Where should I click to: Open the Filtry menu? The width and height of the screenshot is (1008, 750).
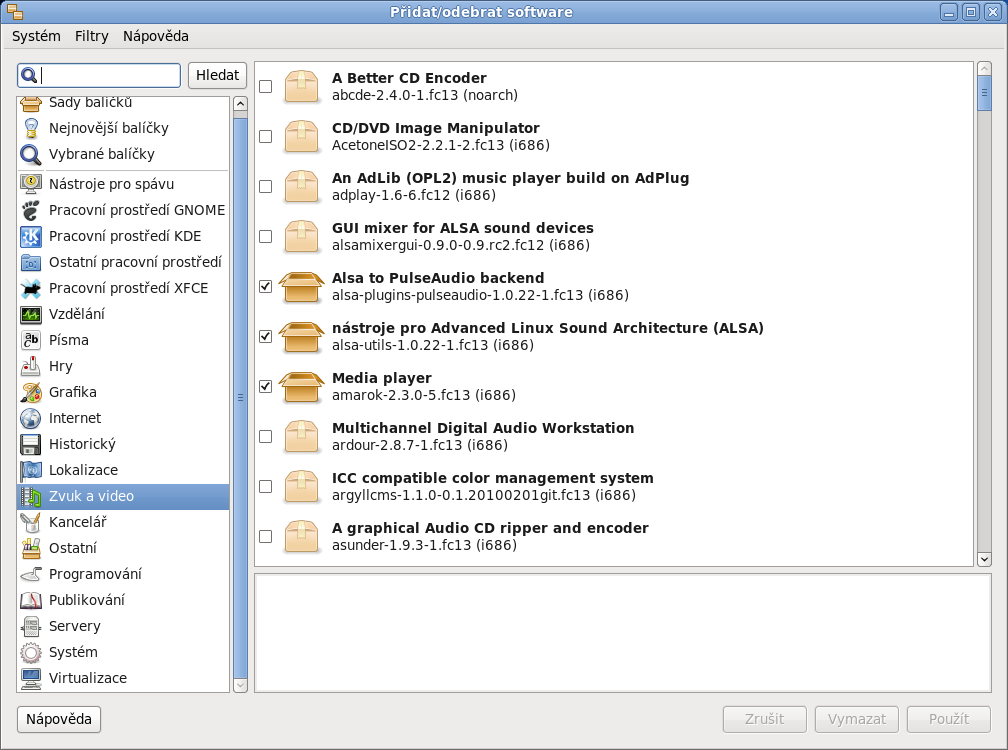[91, 36]
